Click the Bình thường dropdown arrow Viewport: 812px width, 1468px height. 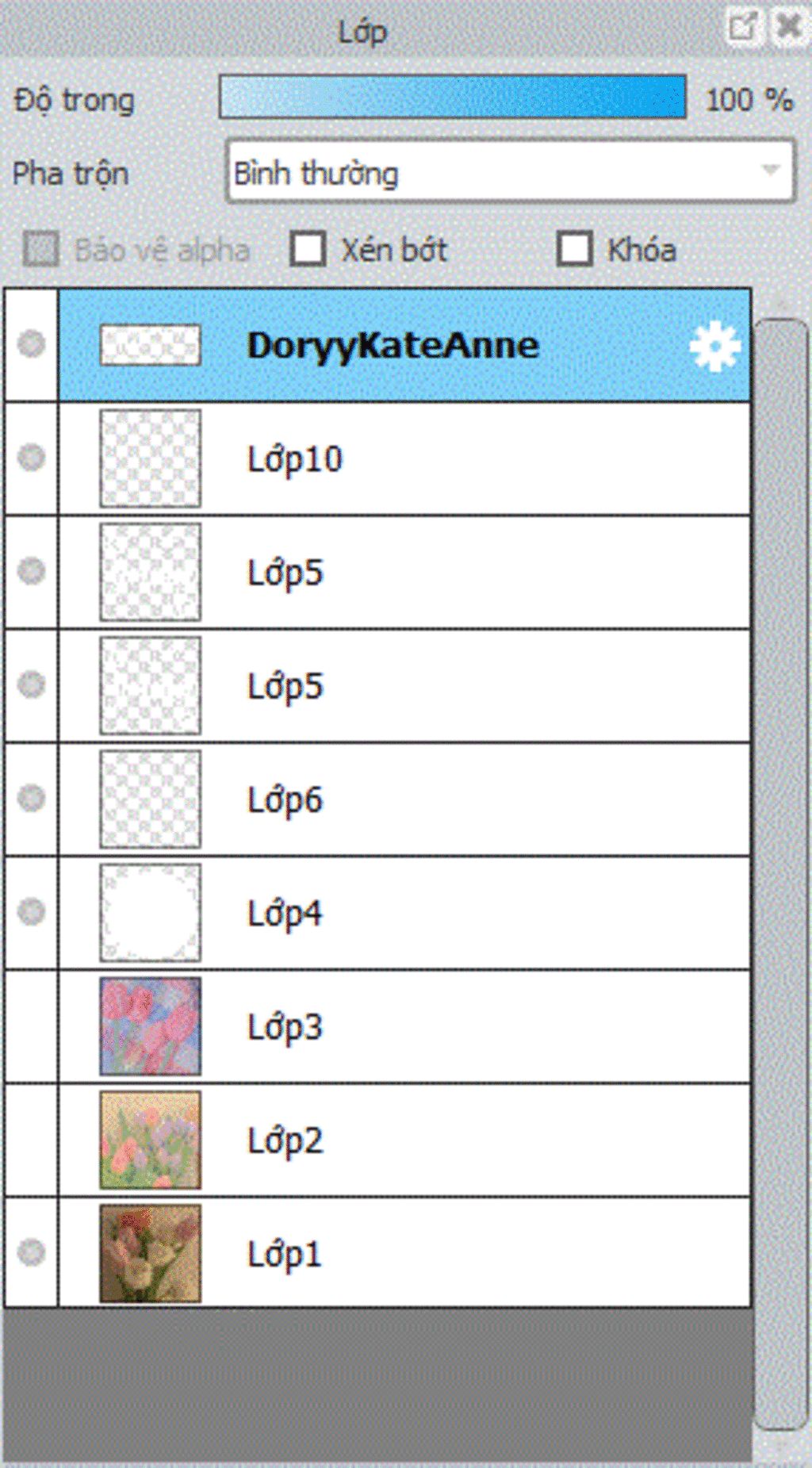[x=769, y=171]
